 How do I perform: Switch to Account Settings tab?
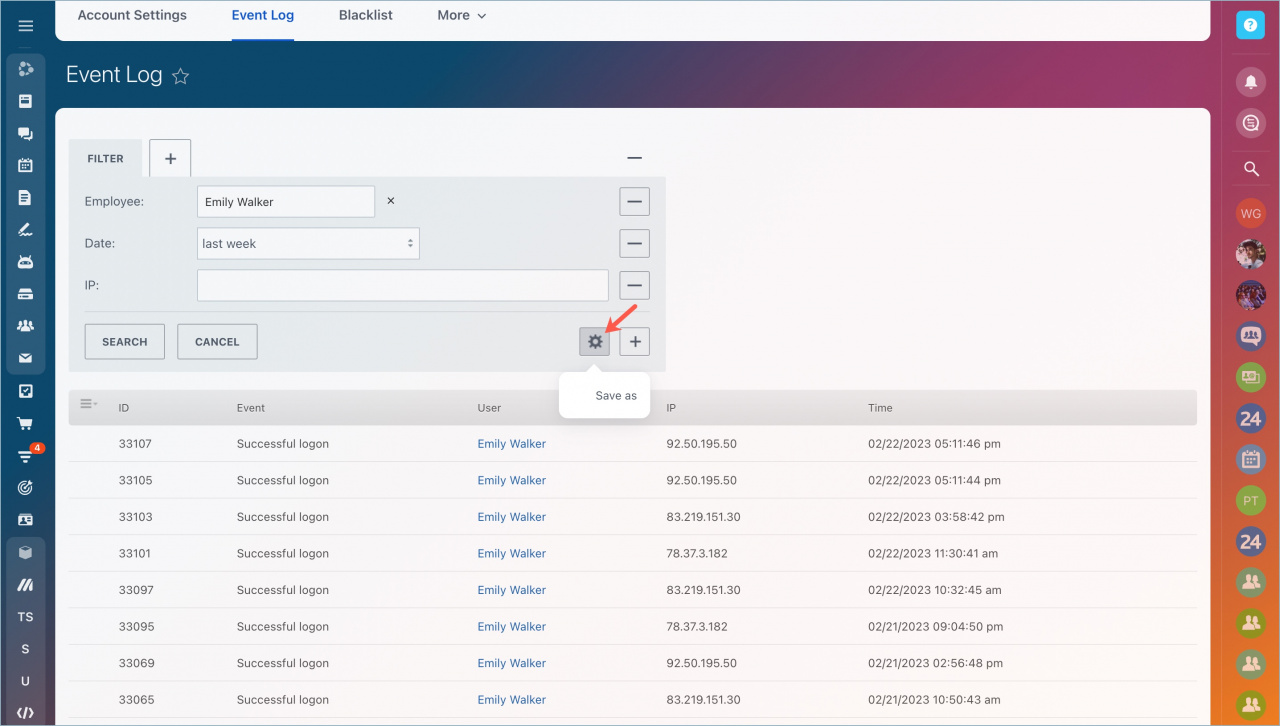point(132,16)
